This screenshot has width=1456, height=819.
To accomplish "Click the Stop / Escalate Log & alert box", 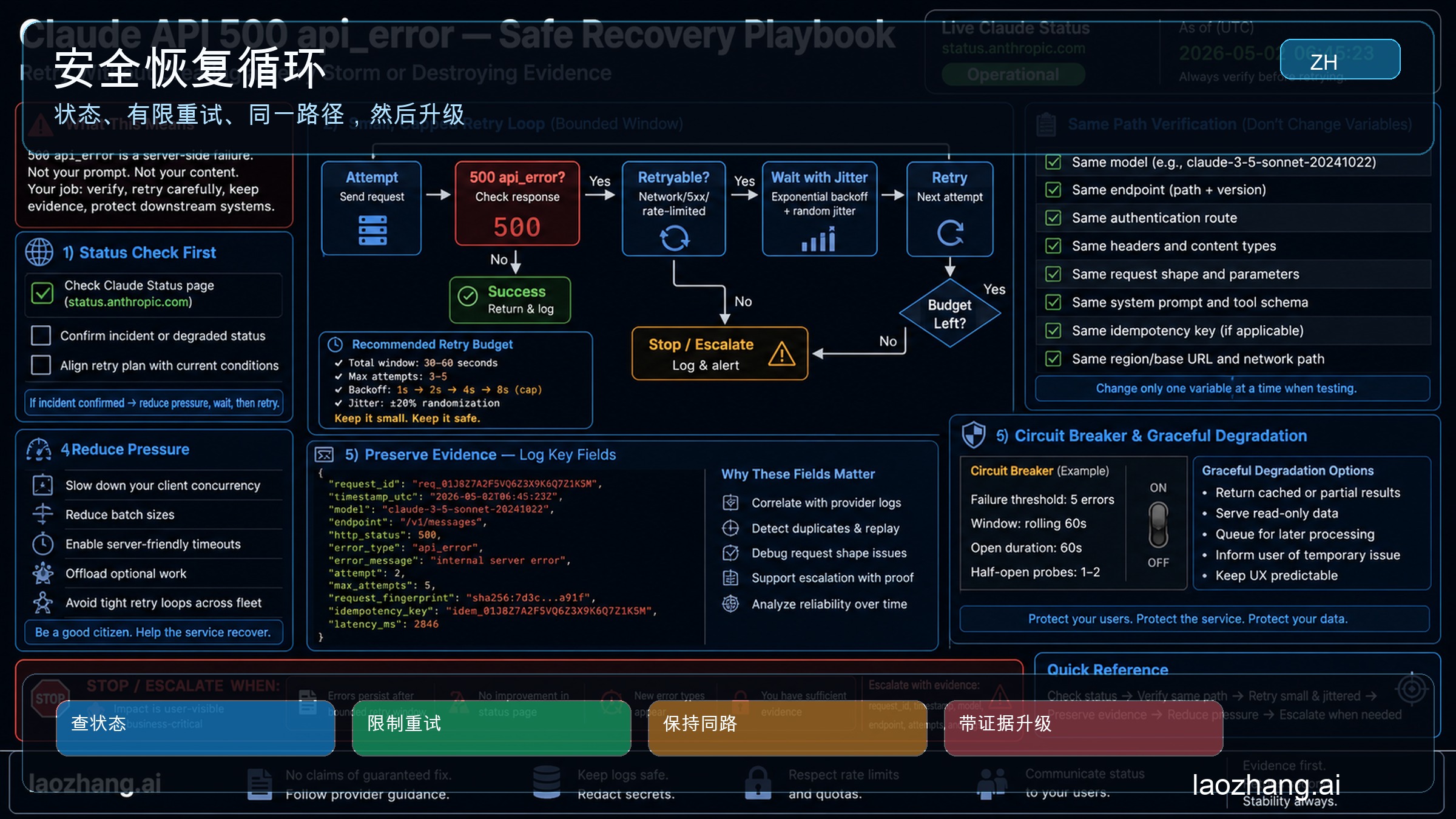I will [720, 354].
